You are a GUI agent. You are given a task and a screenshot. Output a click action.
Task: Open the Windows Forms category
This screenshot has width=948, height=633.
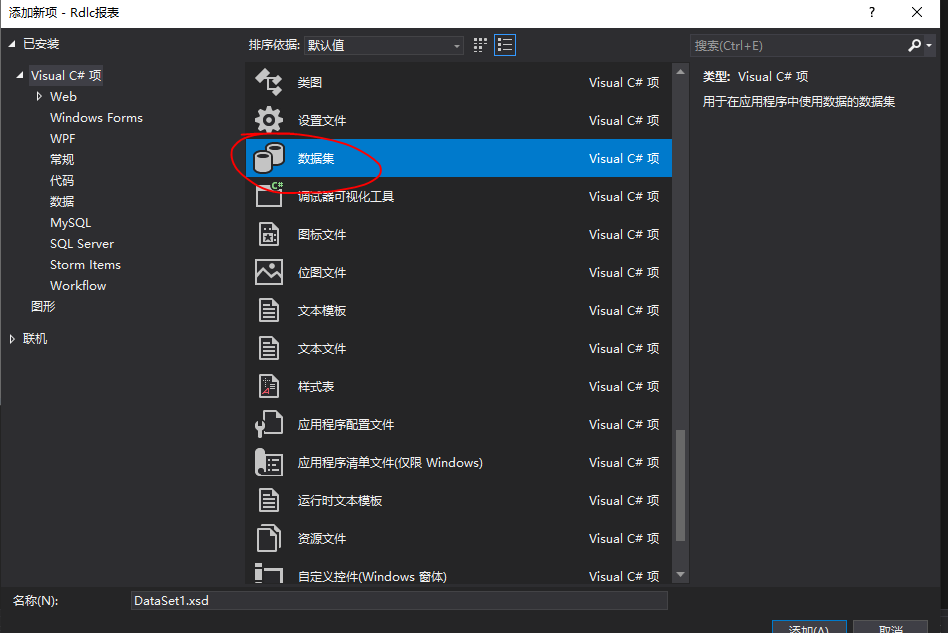(x=96, y=117)
